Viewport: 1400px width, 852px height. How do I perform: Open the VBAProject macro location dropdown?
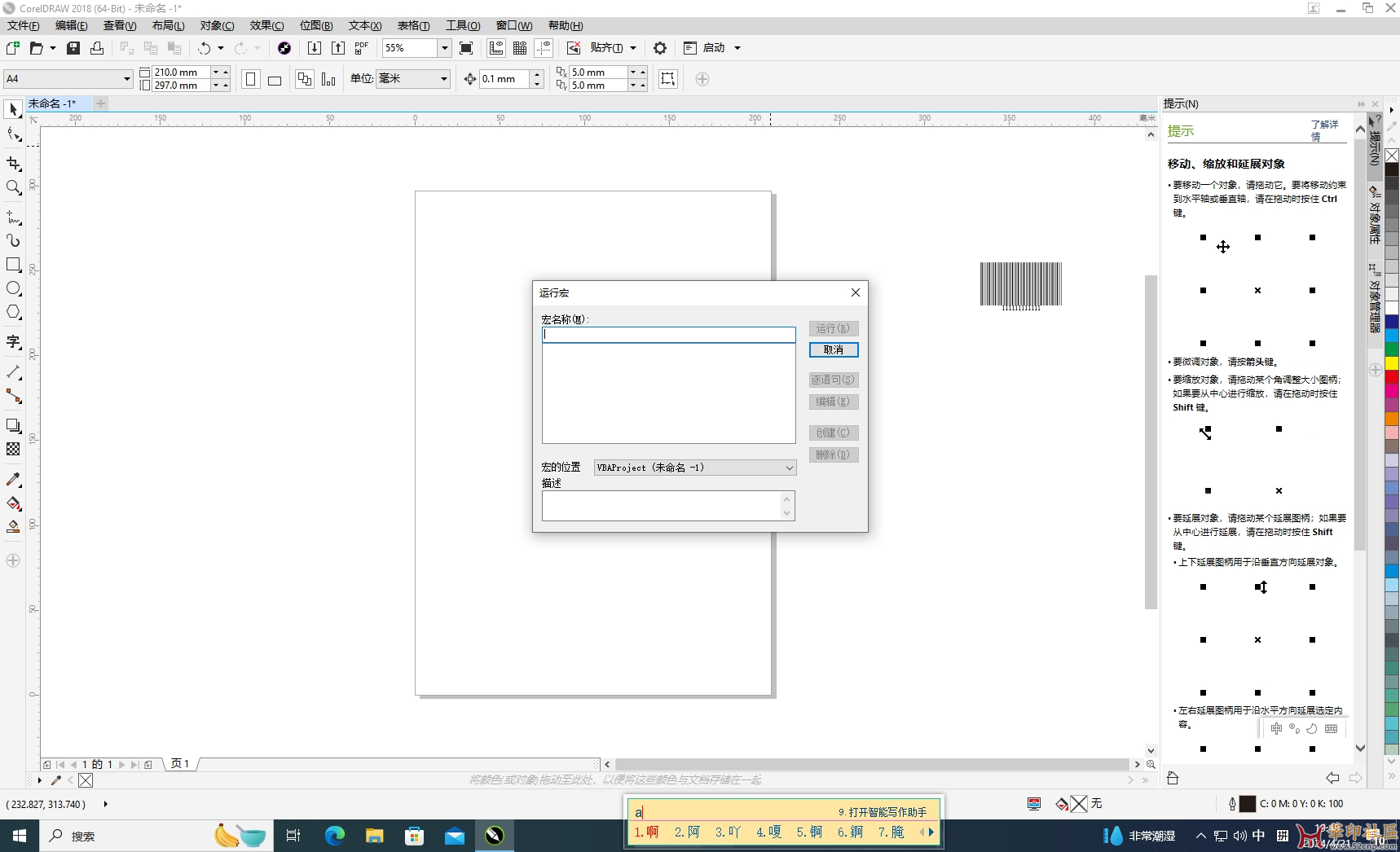click(789, 468)
